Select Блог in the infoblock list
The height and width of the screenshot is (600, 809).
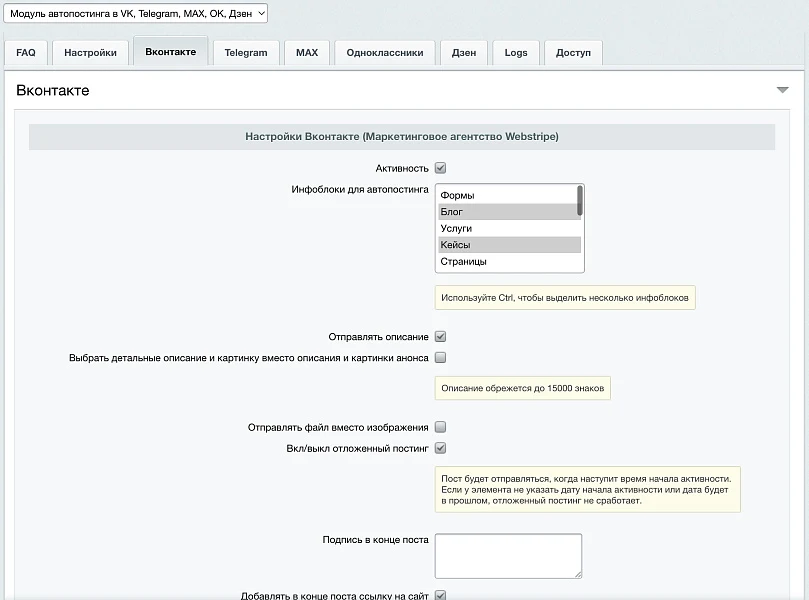coord(507,212)
